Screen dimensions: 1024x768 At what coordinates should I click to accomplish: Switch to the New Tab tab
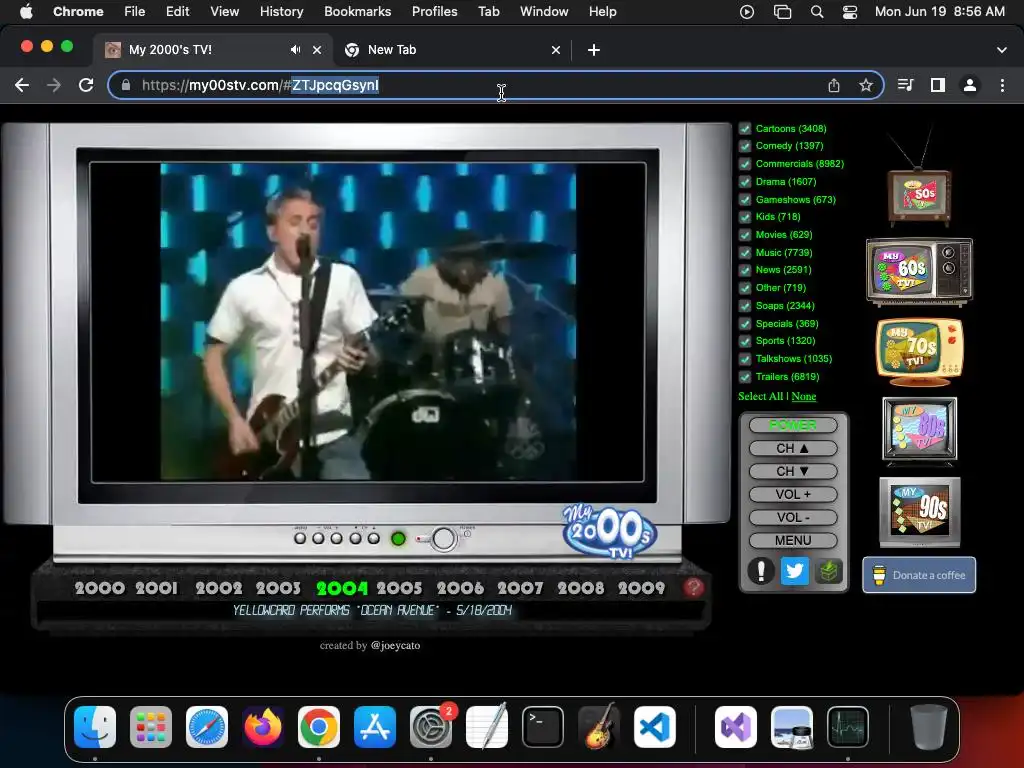[453, 50]
